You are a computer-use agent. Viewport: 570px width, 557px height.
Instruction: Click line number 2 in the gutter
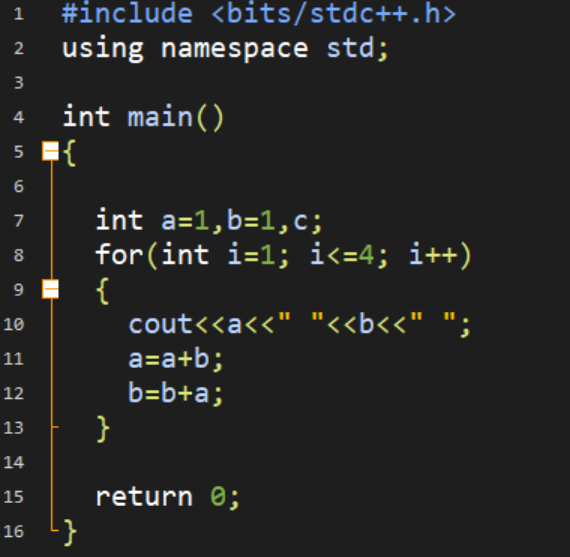(x=19, y=49)
